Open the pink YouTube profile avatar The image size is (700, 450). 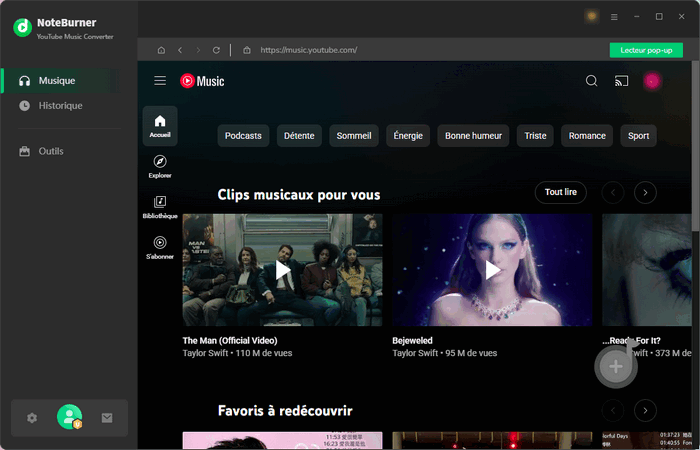click(x=652, y=81)
